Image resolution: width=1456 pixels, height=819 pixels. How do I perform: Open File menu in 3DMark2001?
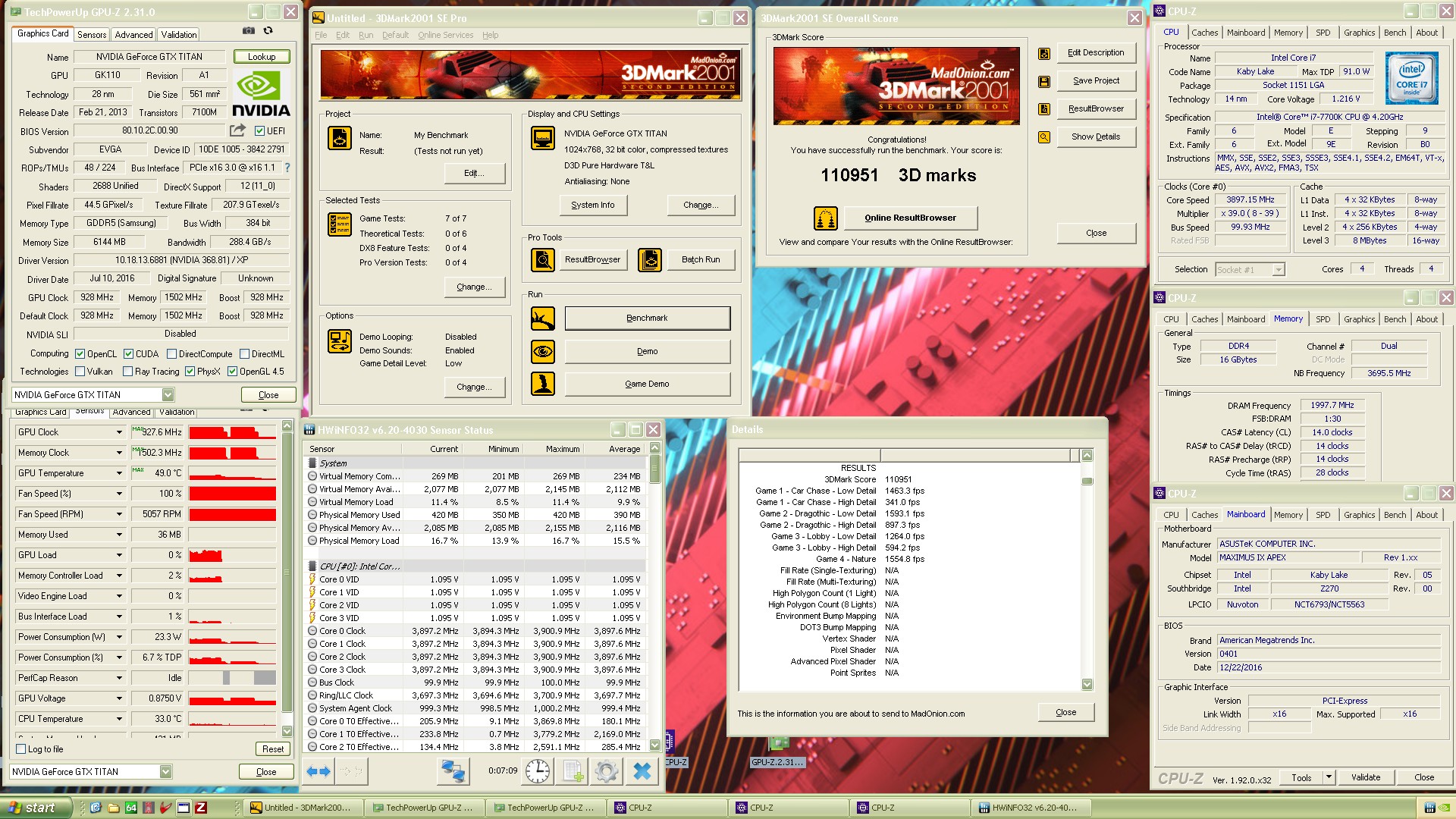(x=321, y=35)
